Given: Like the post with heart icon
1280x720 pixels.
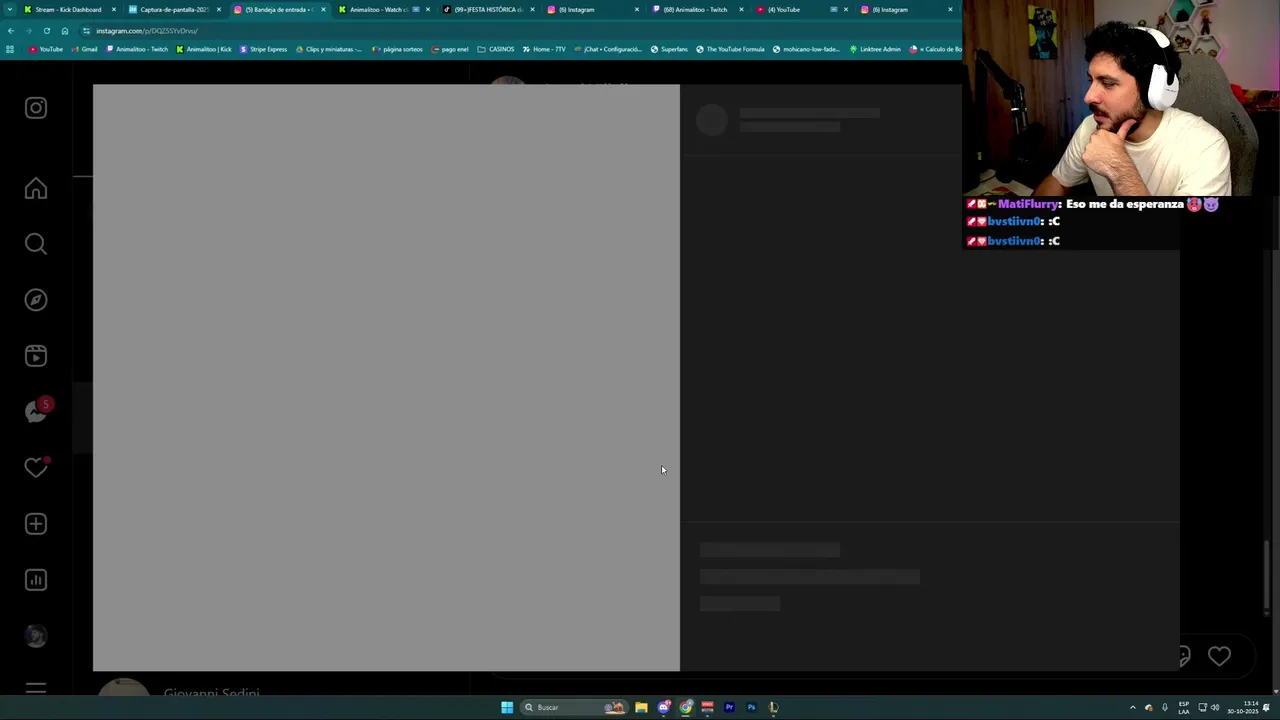Looking at the screenshot, I should [x=1219, y=656].
